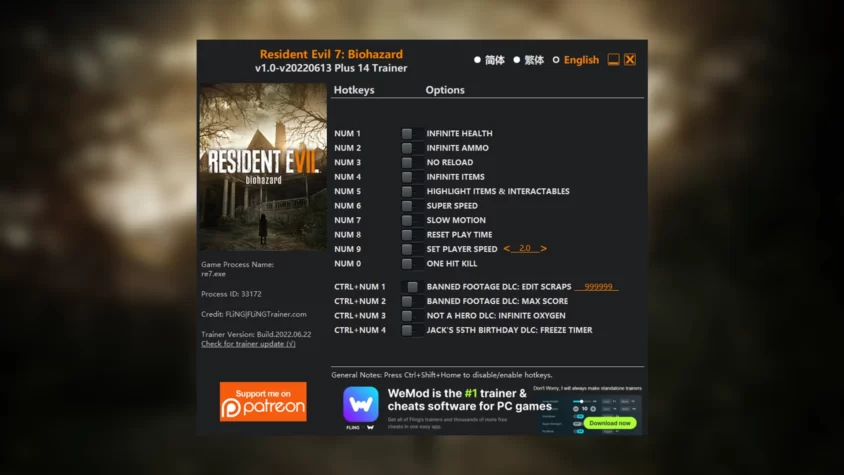Select Simplified Chinese 简体 language

478,60
